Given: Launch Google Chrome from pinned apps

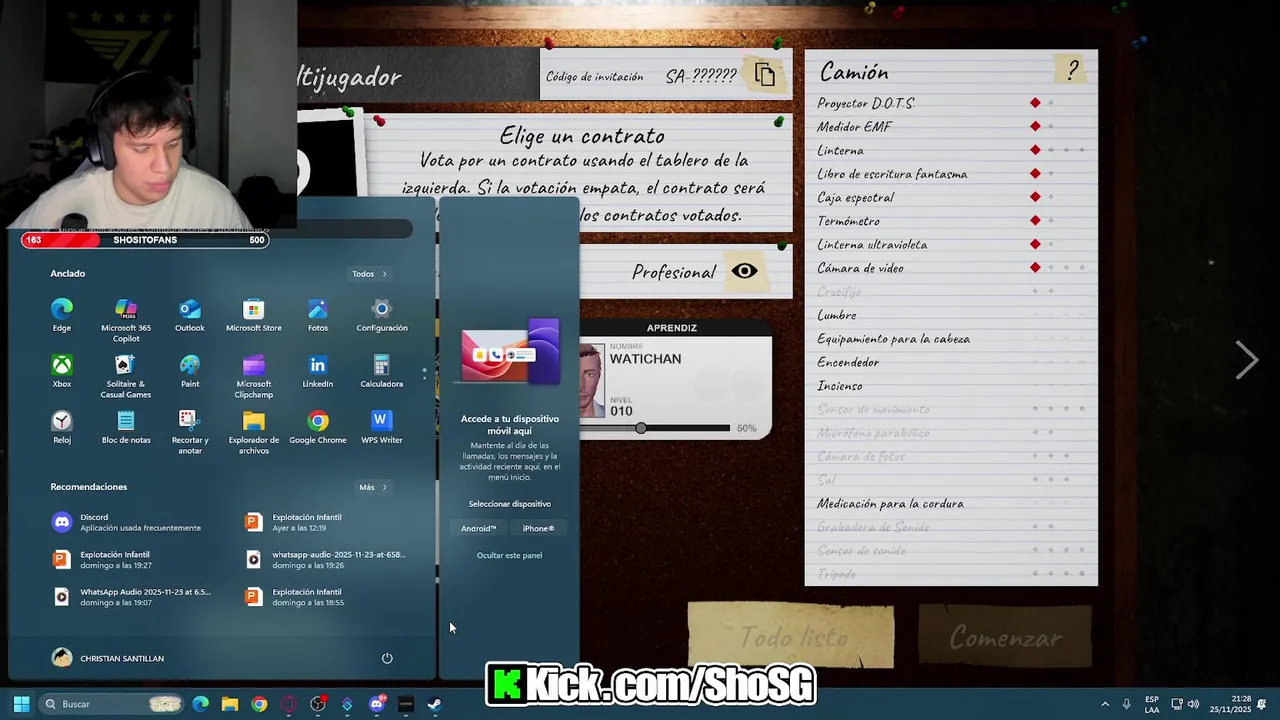Looking at the screenshot, I should [x=318, y=427].
